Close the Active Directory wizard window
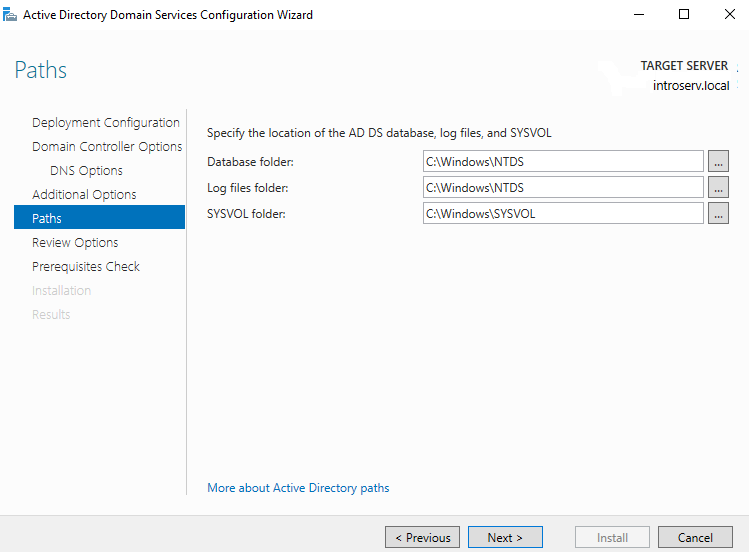Screen dimensions: 749x552 (x=729, y=15)
